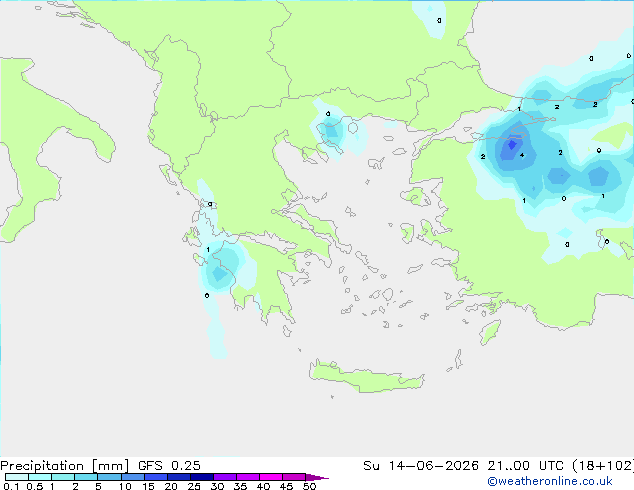Click the '20' legend scale value

pos(171,486)
